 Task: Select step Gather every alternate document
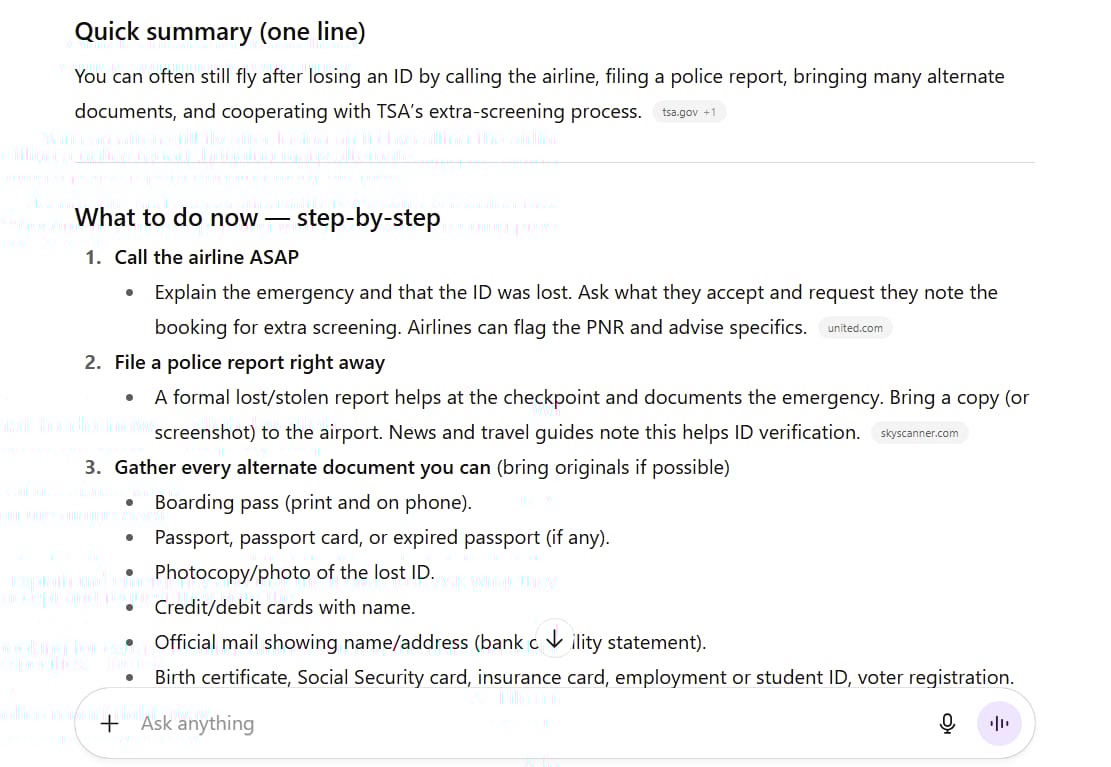[302, 467]
